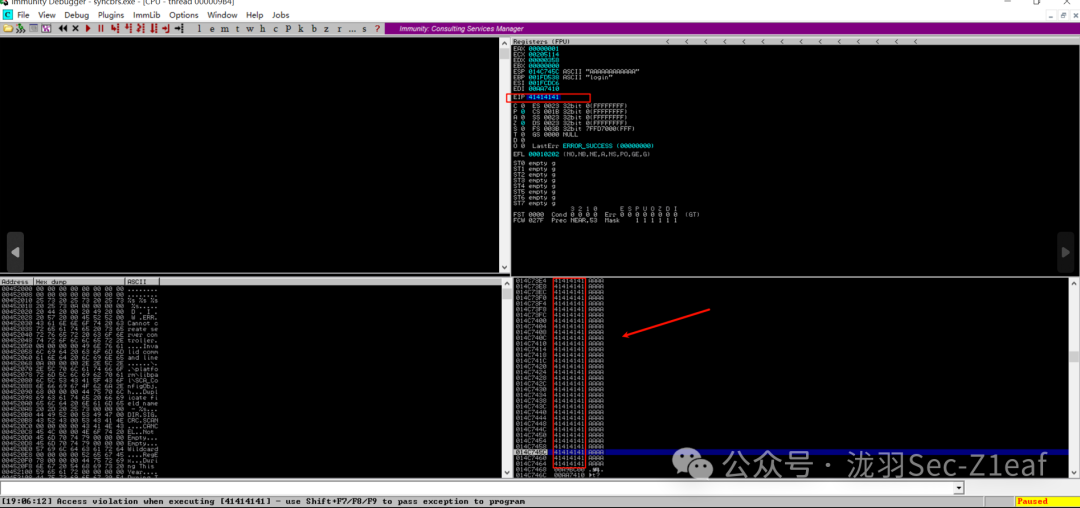Click the Step over icon
1080x508 pixels.
(x=128, y=28)
